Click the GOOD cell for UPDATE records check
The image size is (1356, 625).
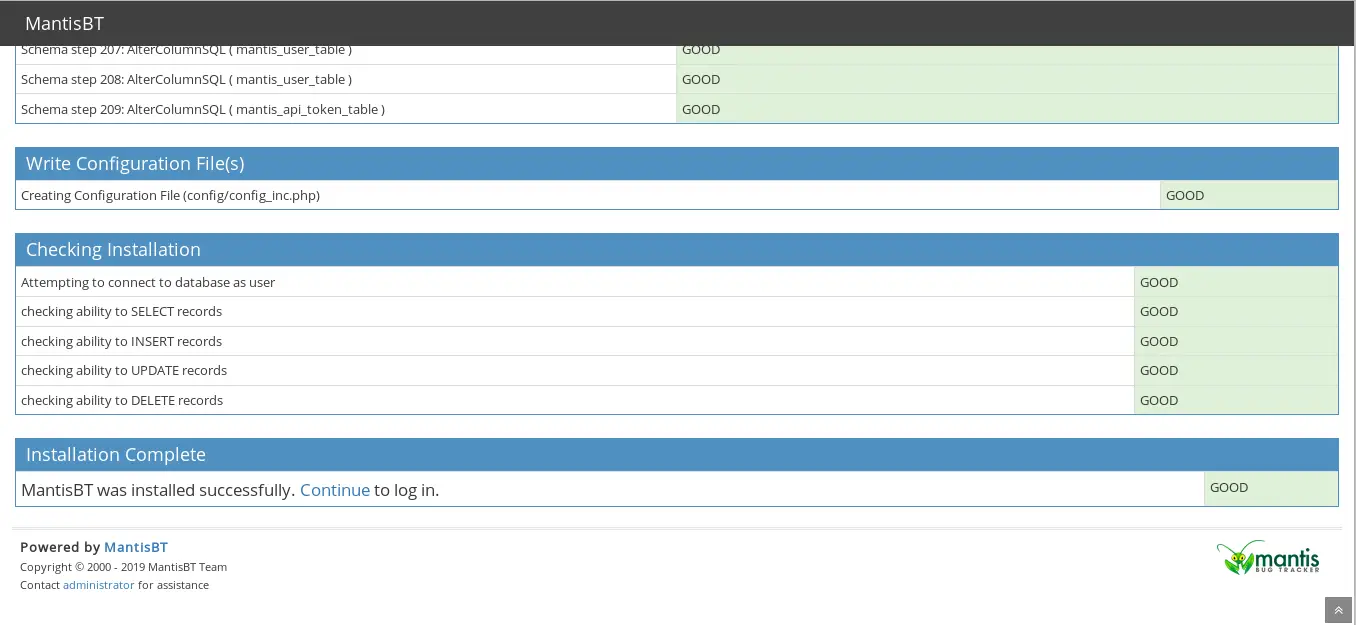tap(1158, 370)
